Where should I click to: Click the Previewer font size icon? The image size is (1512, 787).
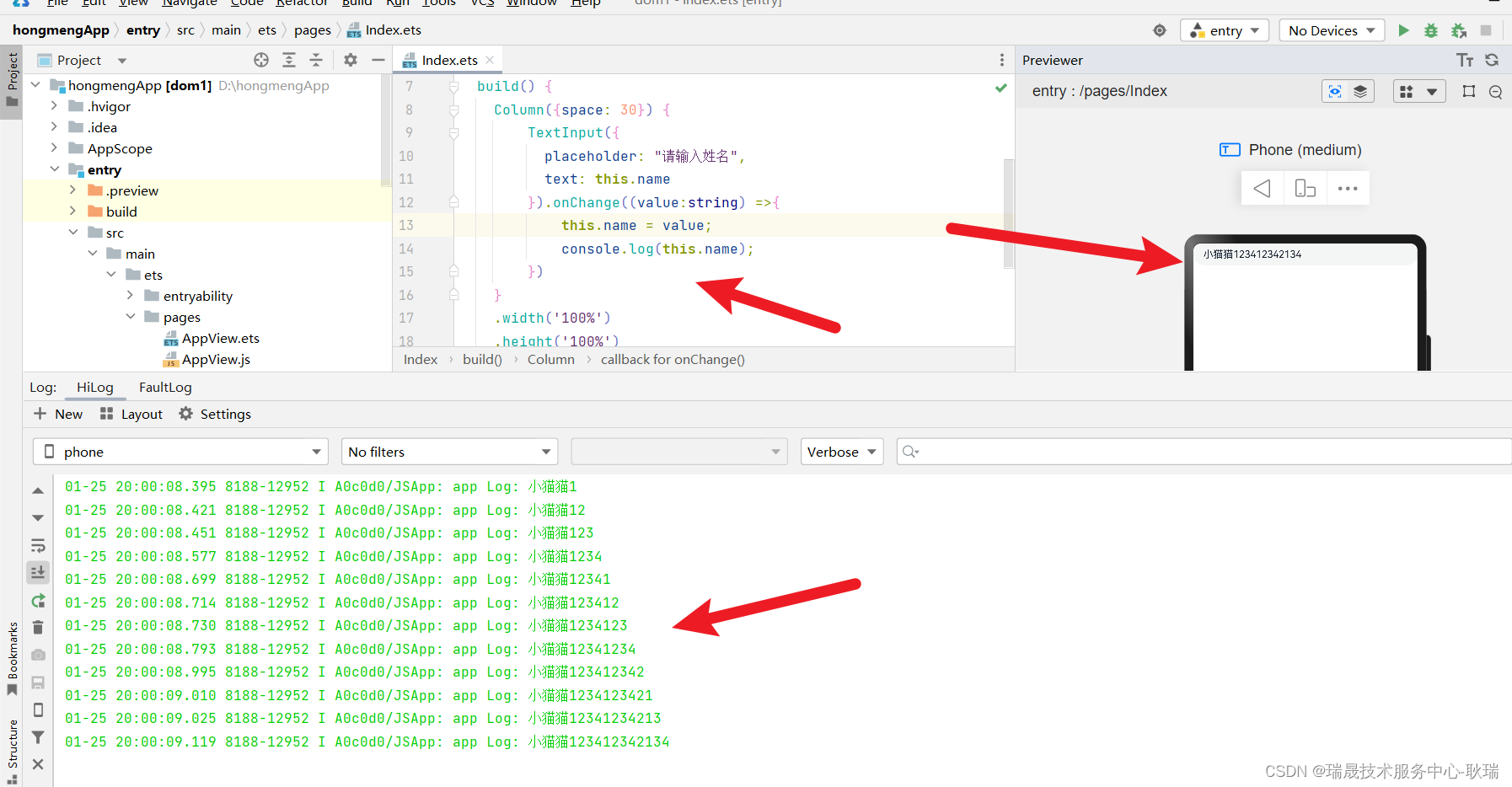[x=1465, y=60]
